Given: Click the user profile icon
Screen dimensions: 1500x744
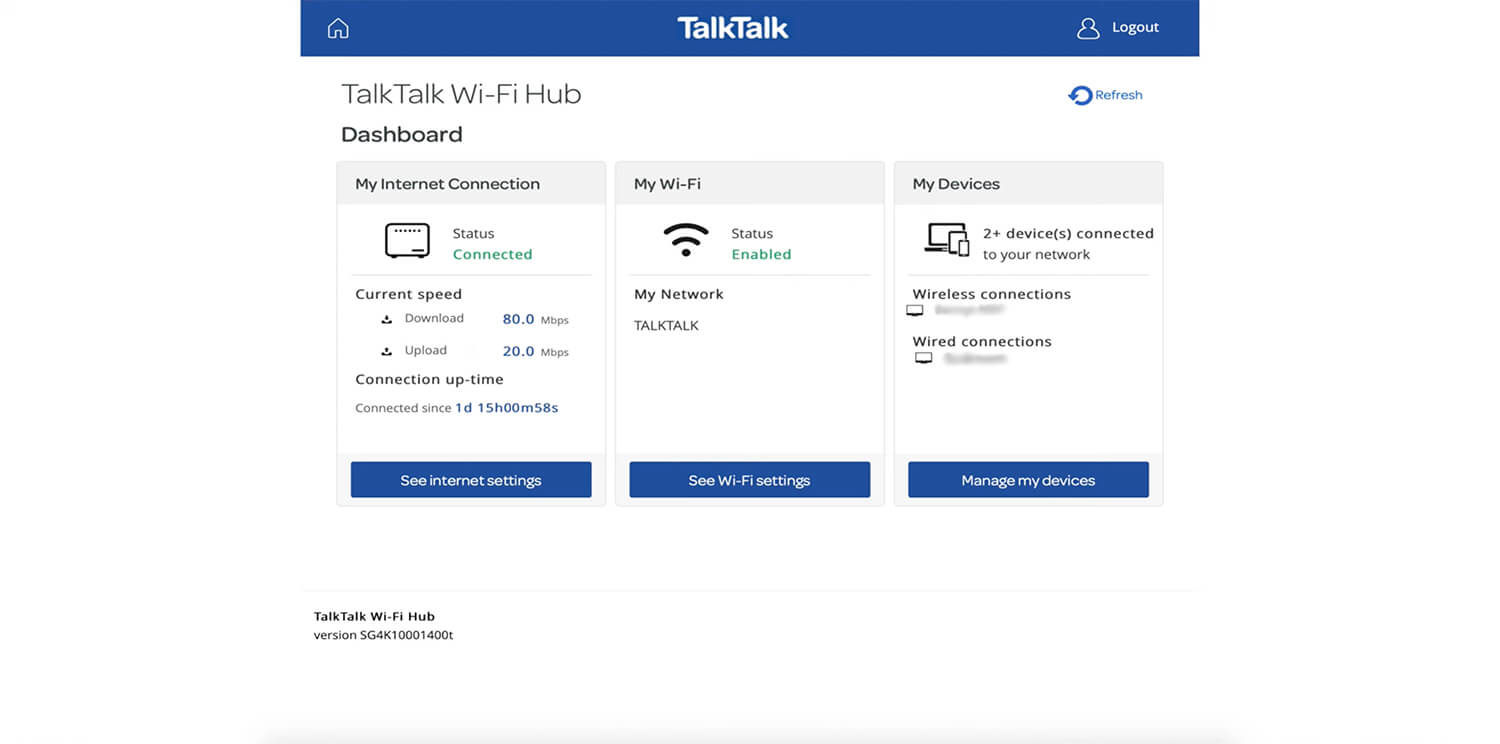Looking at the screenshot, I should 1088,28.
